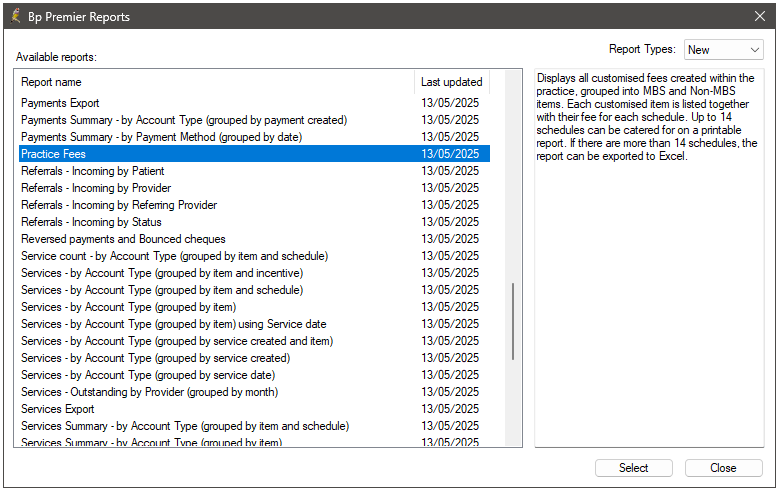Sort by the Report name column header
The image size is (778, 489).
tap(215, 82)
